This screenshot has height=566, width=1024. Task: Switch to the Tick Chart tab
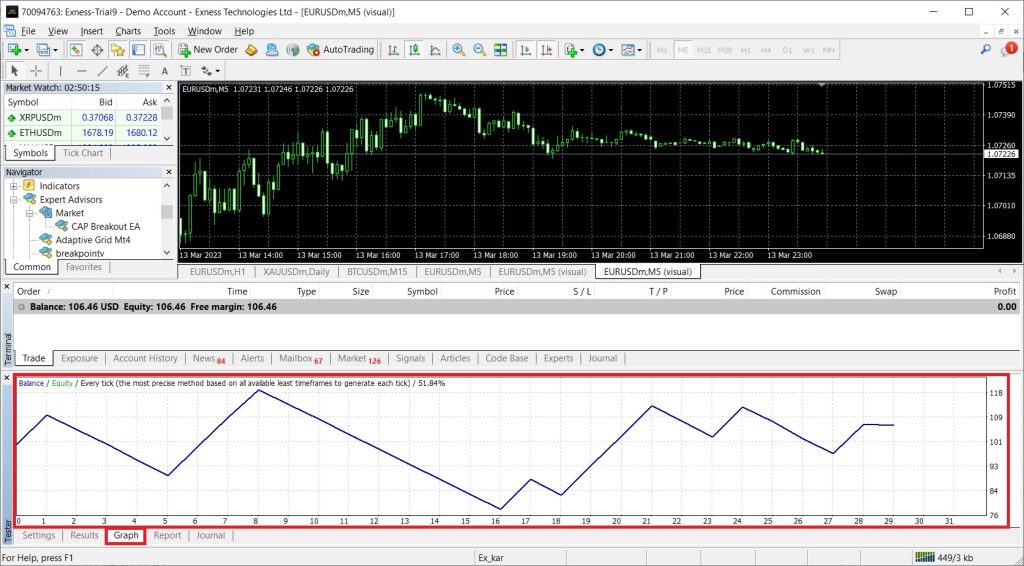pos(83,153)
